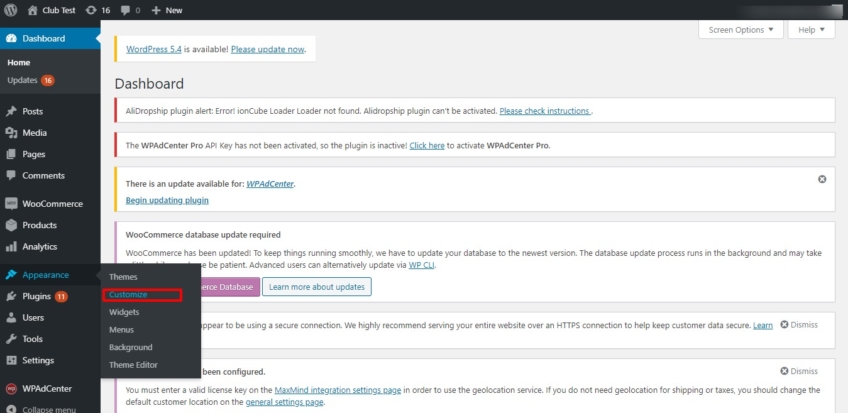Select Customize in the Appearance submenu

click(x=128, y=295)
